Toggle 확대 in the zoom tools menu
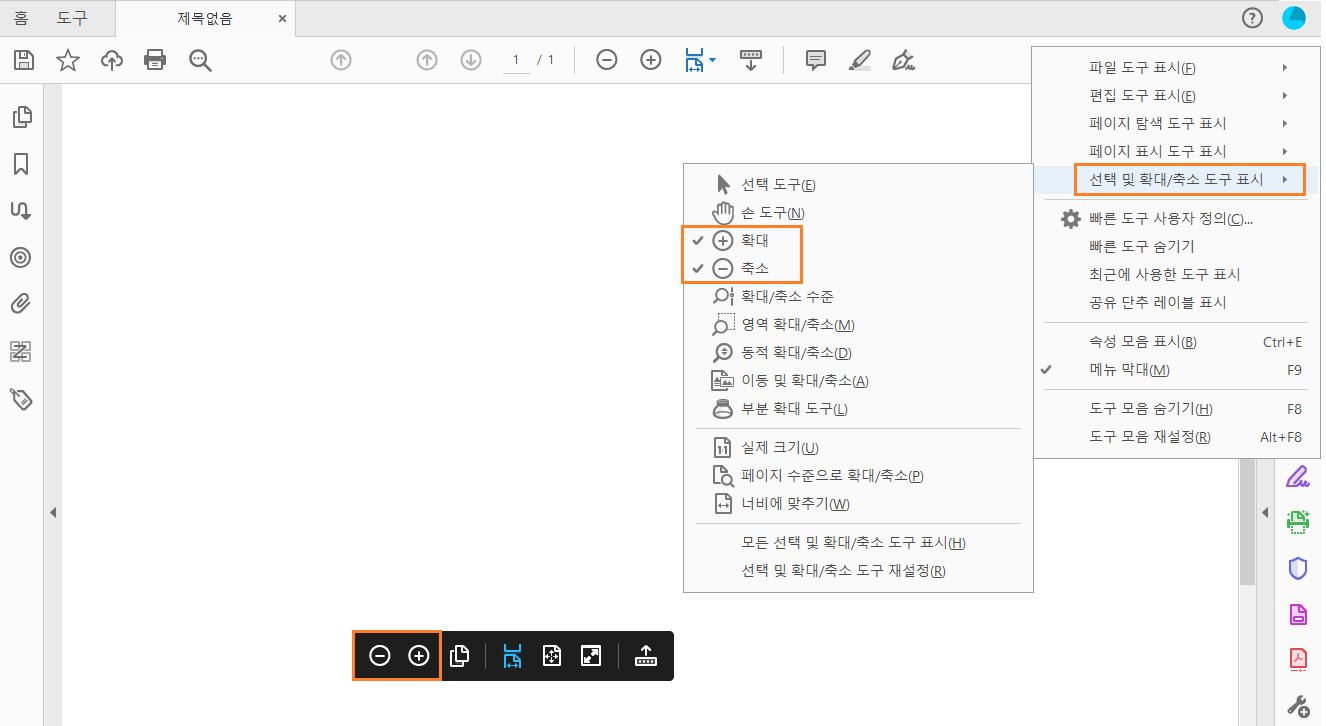Image resolution: width=1326 pixels, height=726 pixels. (745, 240)
